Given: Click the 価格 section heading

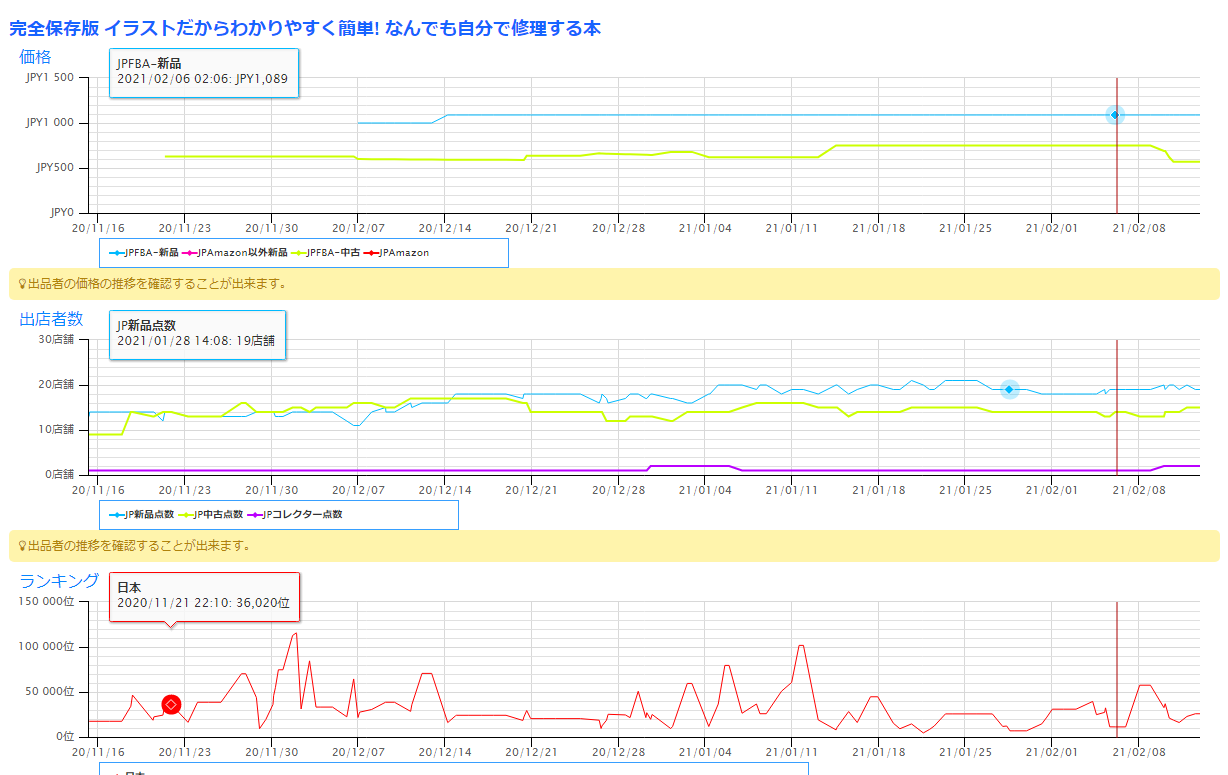Looking at the screenshot, I should [x=35, y=57].
